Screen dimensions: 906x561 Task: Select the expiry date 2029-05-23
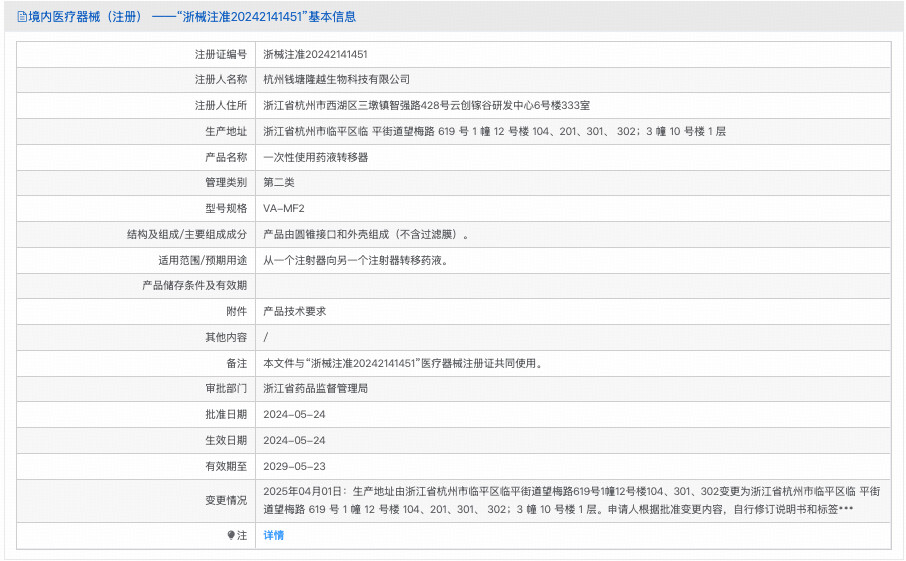pos(294,466)
